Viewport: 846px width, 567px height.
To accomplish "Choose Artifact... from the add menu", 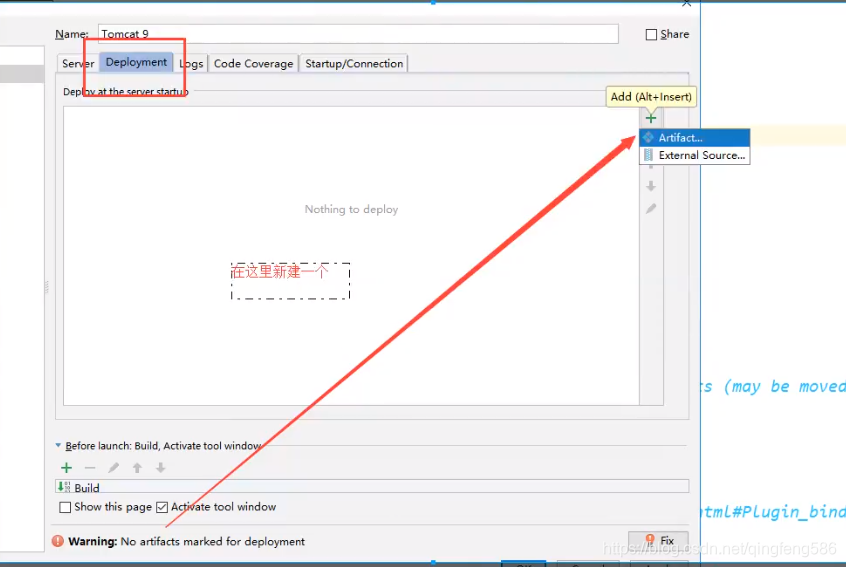I will click(694, 138).
